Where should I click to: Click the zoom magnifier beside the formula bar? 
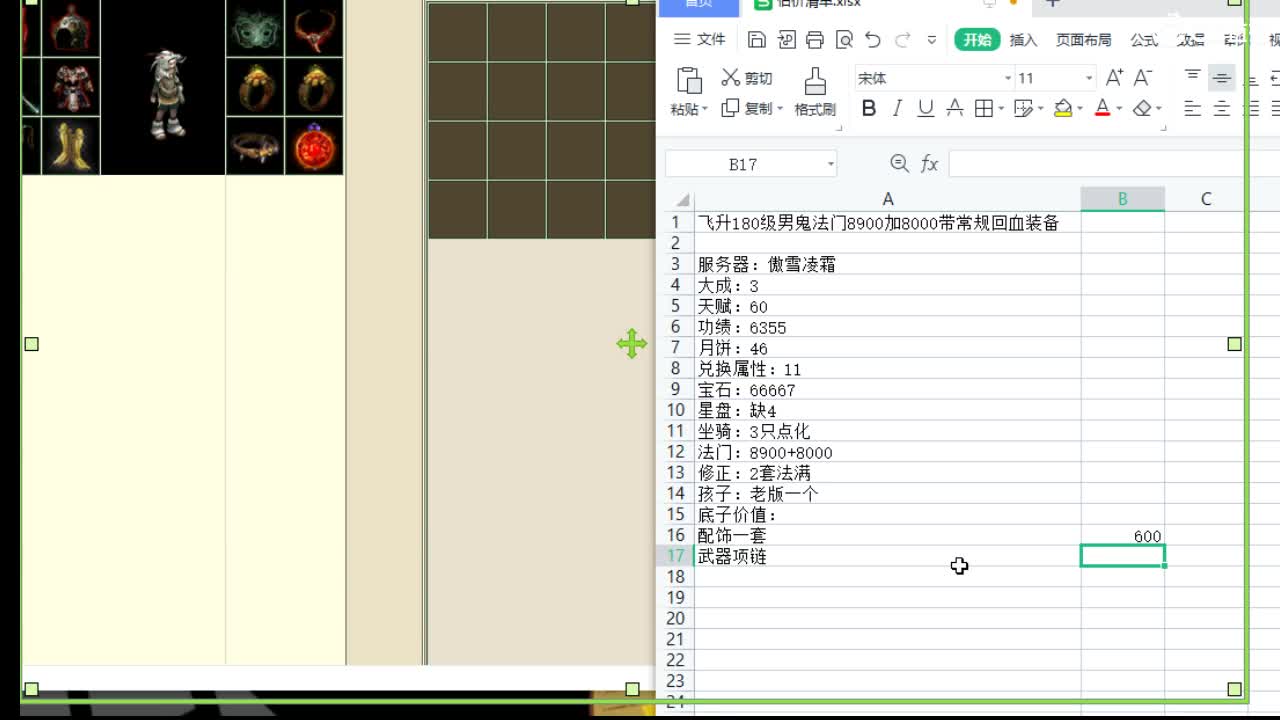[899, 164]
